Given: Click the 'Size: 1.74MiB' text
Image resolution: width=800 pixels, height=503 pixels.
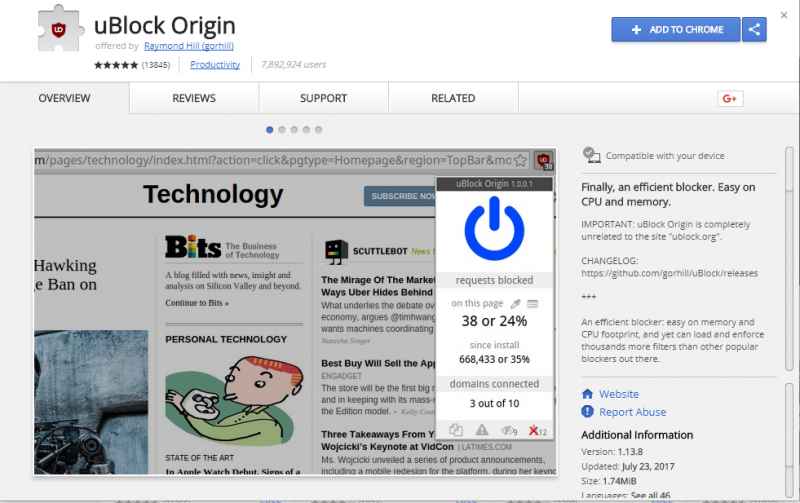Looking at the screenshot, I should point(609,481).
